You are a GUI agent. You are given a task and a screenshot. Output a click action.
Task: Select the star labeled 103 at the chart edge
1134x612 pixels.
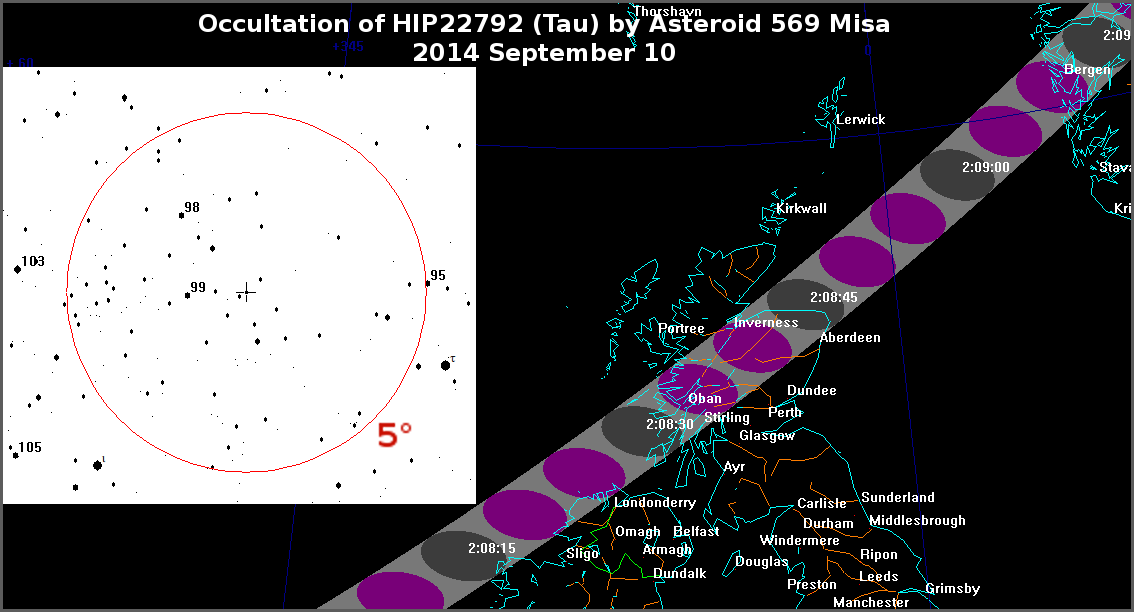tap(17, 268)
